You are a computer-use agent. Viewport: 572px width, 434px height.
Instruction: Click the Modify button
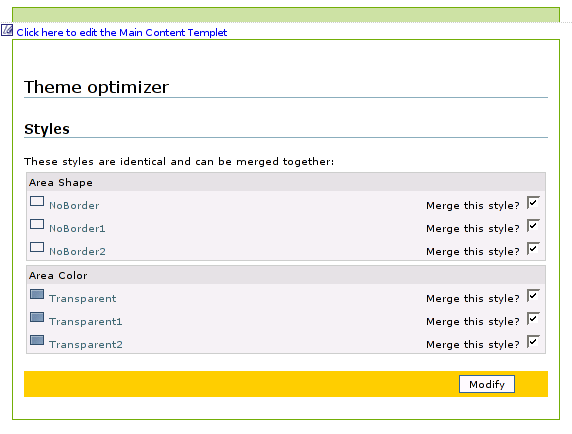pos(487,384)
